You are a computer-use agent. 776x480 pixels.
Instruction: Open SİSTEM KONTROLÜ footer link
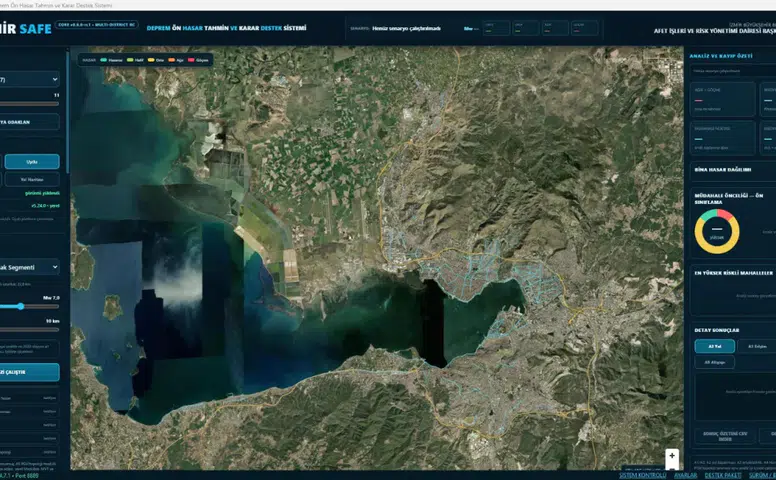pos(642,475)
